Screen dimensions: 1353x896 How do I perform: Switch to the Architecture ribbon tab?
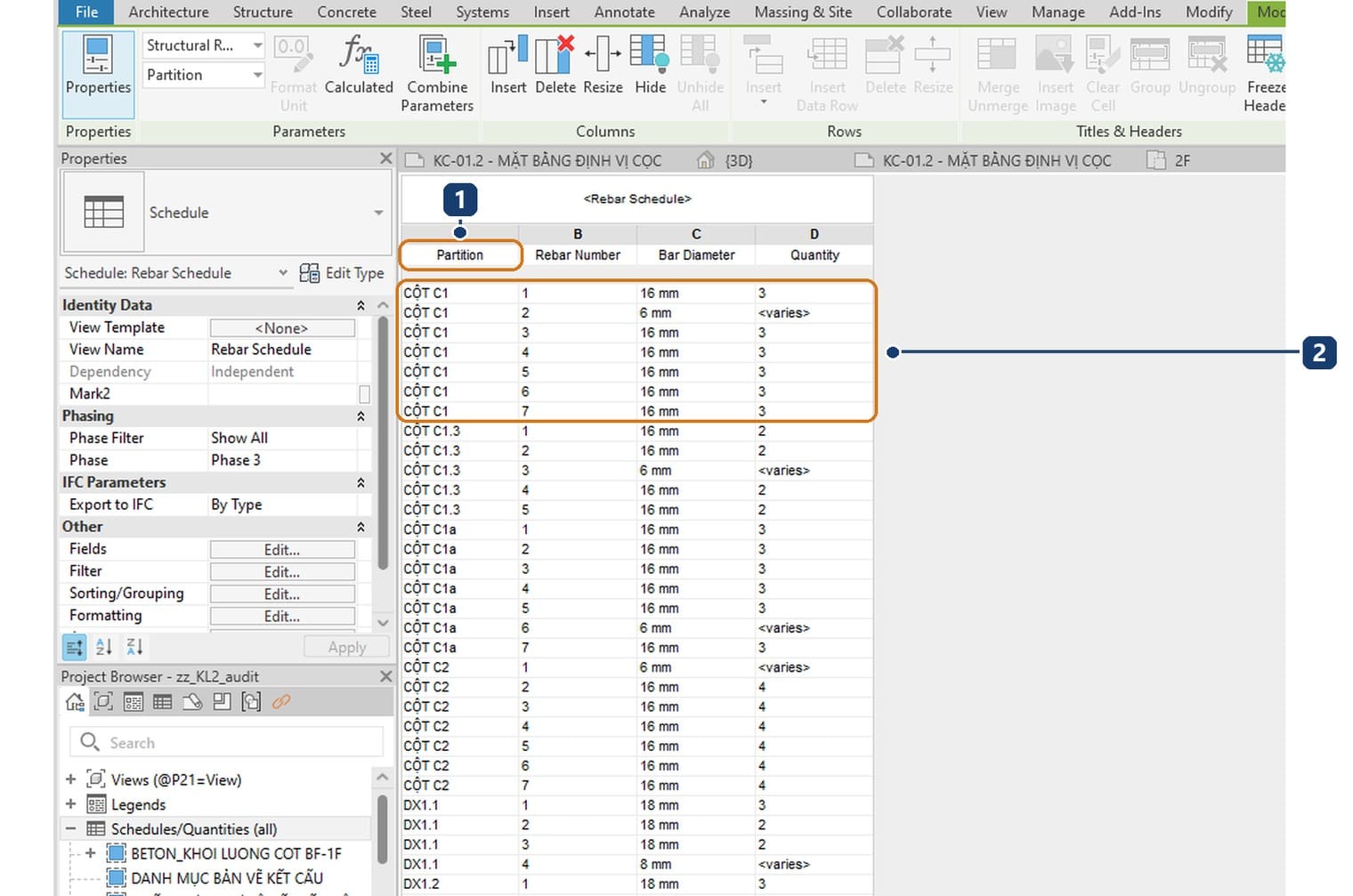[x=168, y=12]
